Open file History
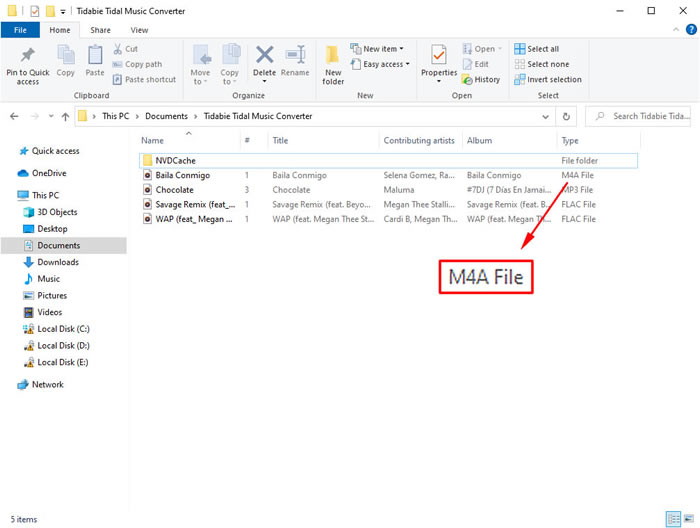This screenshot has width=700, height=528. click(x=481, y=79)
